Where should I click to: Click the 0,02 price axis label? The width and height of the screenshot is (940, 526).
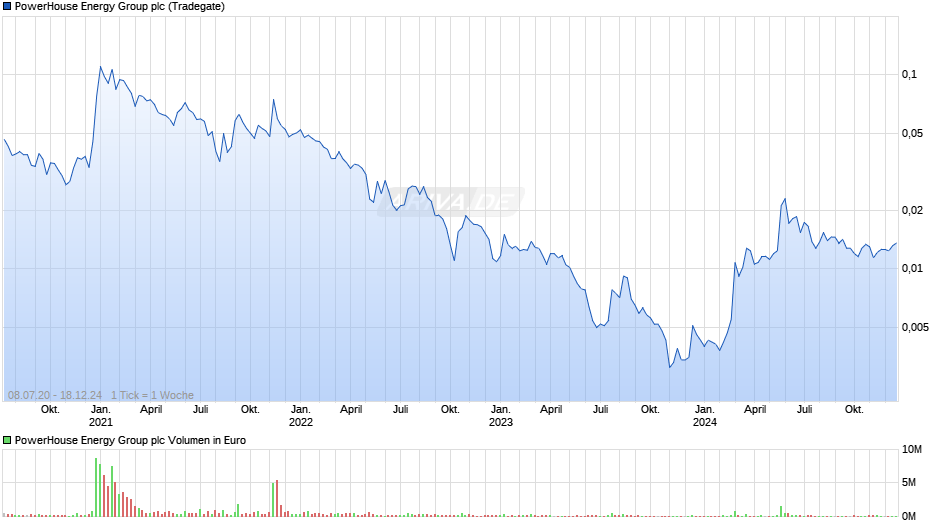click(912, 210)
